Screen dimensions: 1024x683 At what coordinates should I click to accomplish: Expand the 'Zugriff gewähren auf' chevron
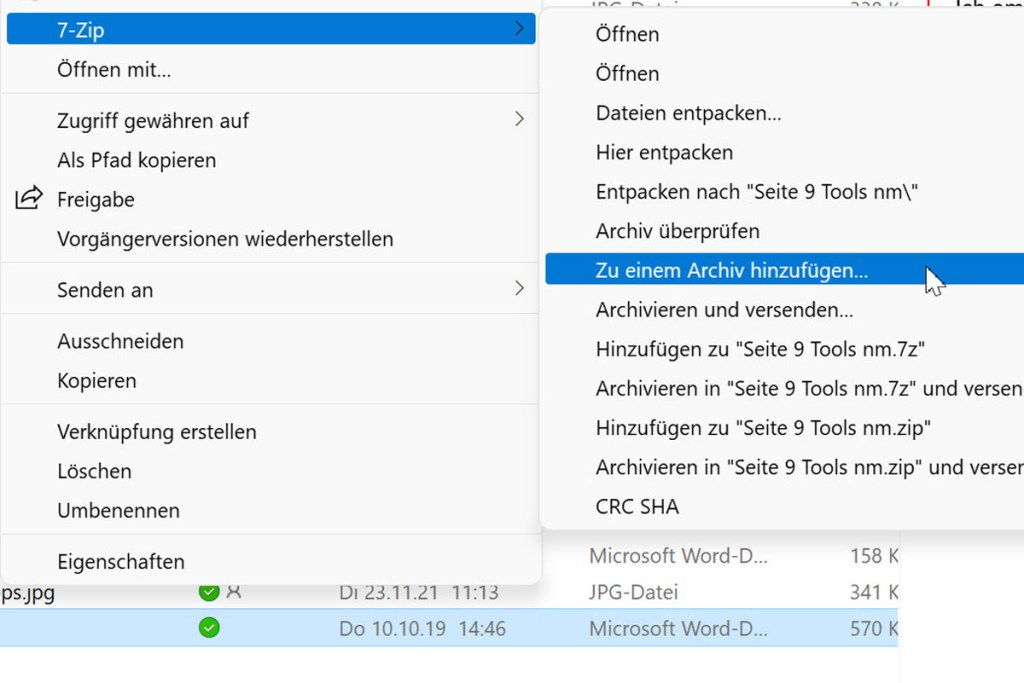(x=519, y=119)
